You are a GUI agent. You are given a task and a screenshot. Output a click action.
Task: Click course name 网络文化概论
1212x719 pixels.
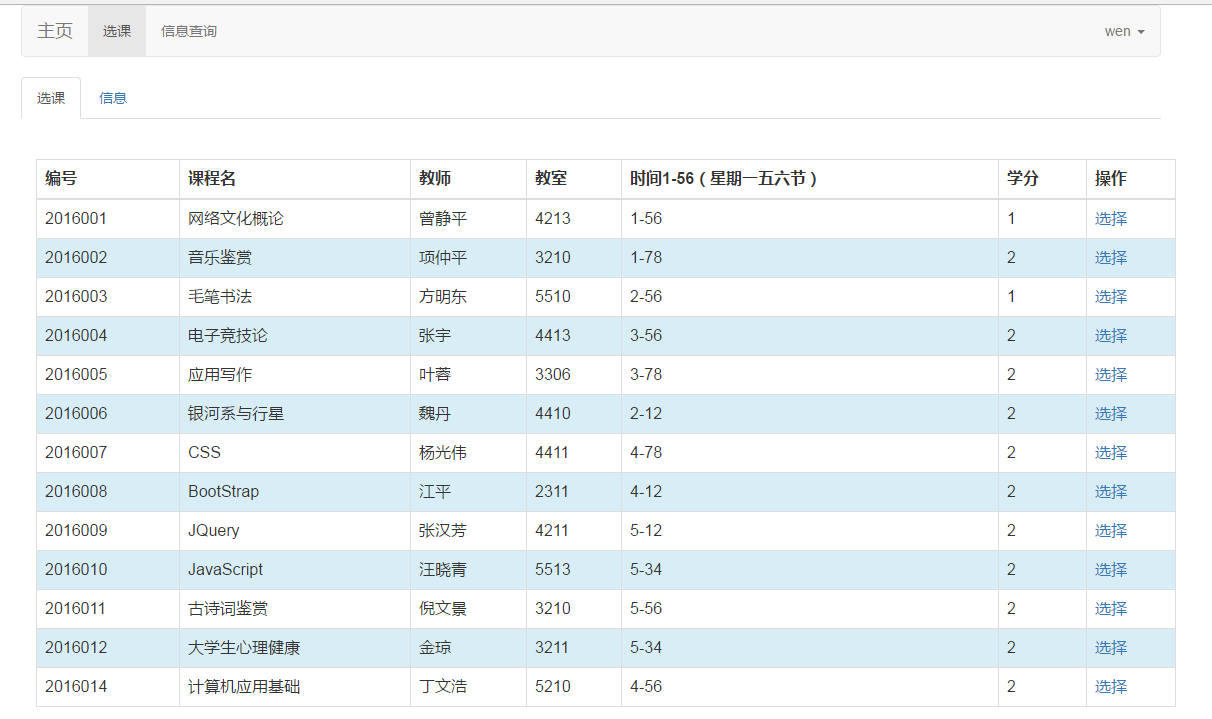coord(236,218)
